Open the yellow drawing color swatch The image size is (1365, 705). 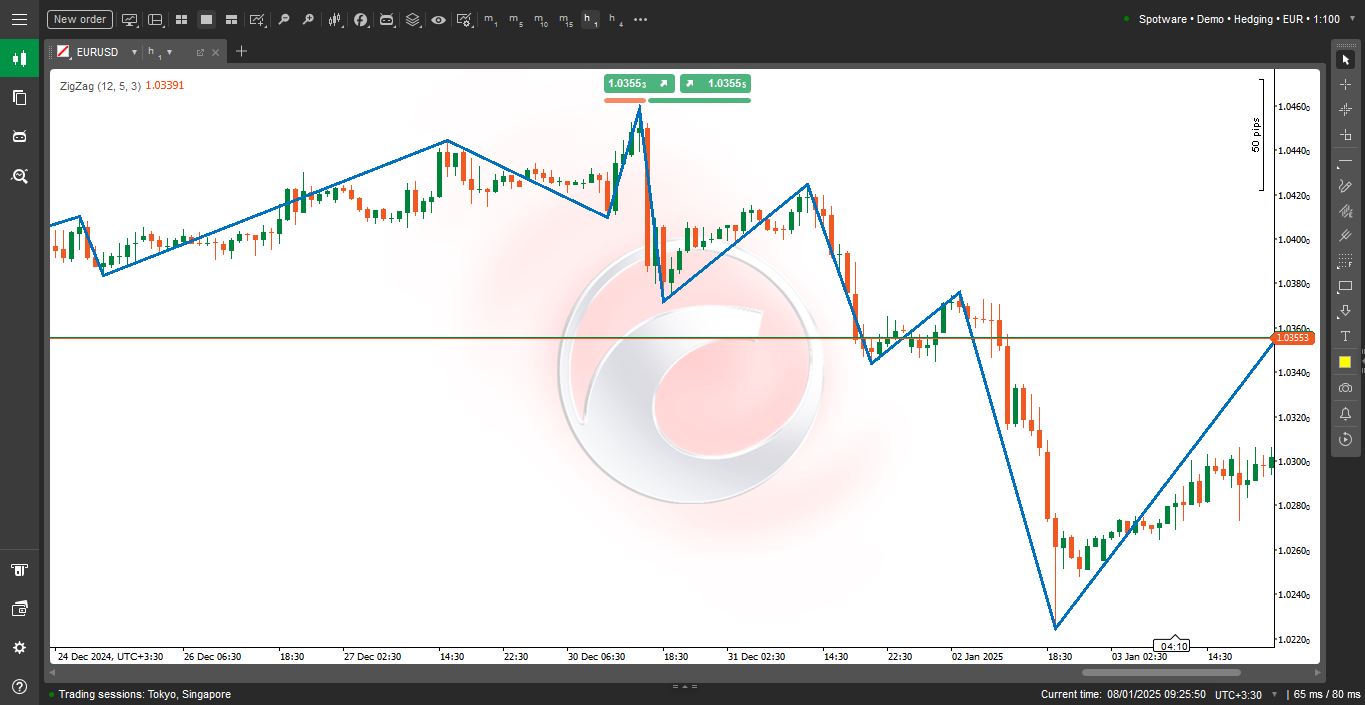pyautogui.click(x=1345, y=362)
